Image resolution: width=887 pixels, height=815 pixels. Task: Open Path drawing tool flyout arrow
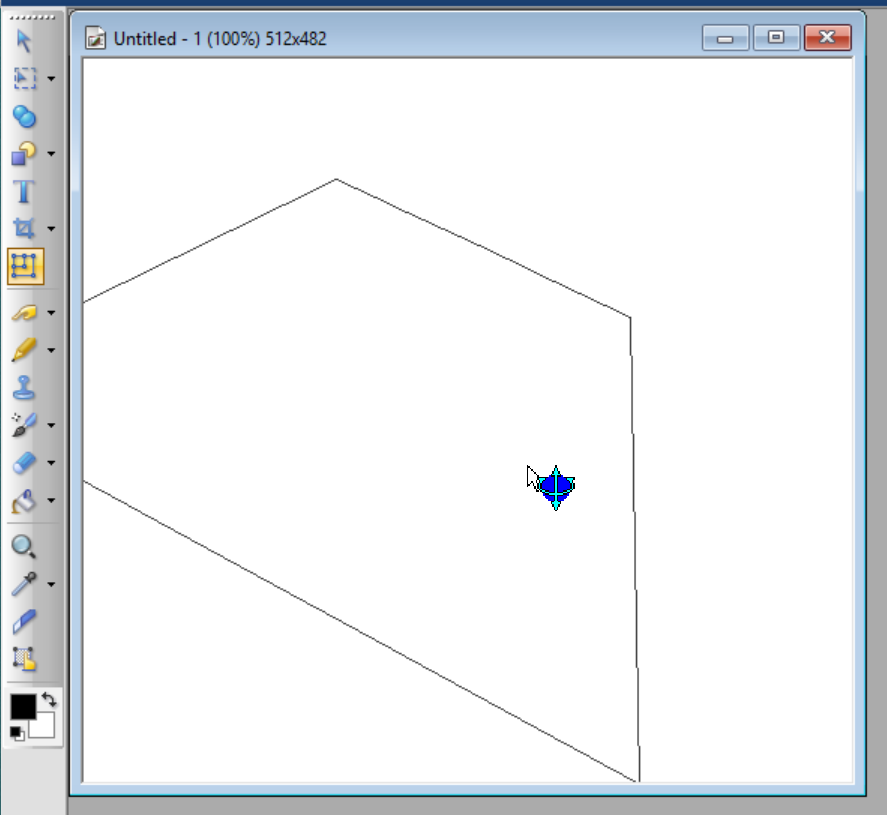[51, 154]
